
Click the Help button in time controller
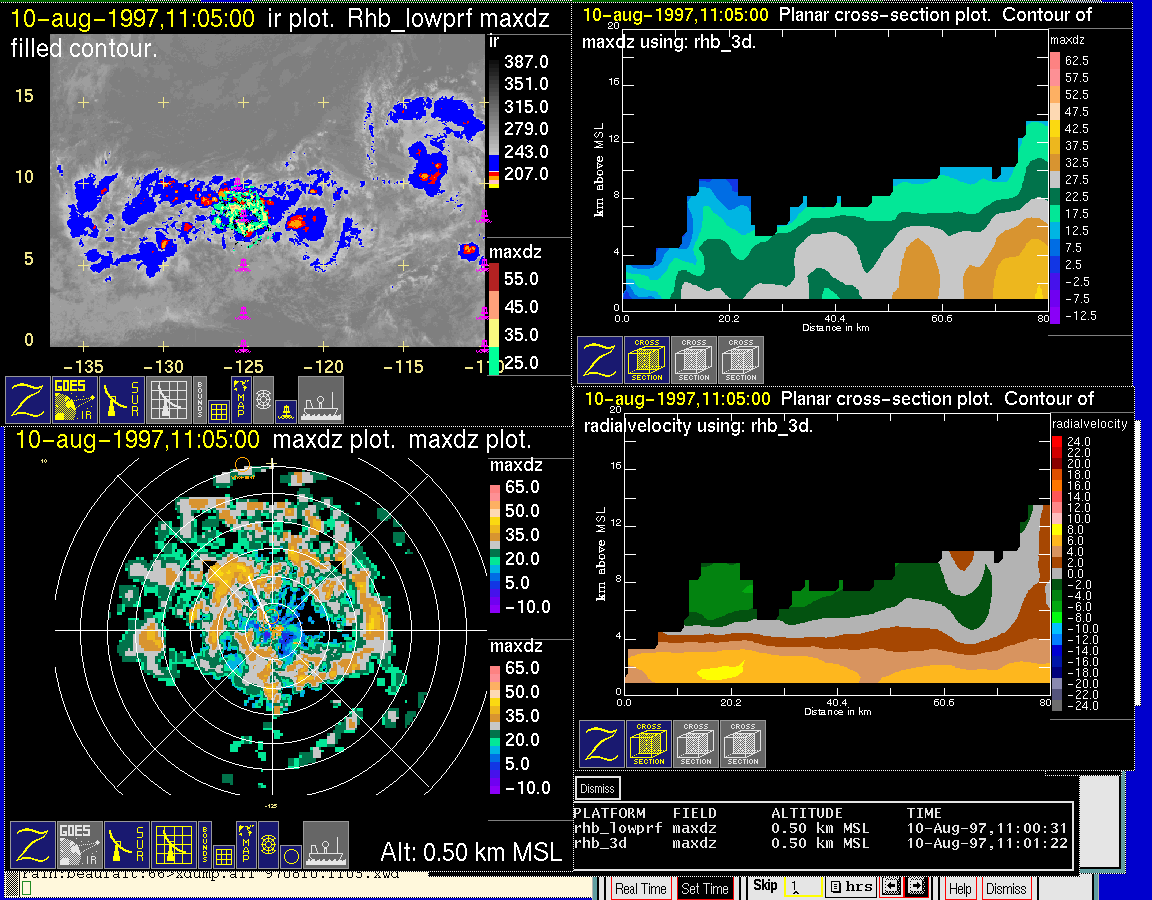960,888
